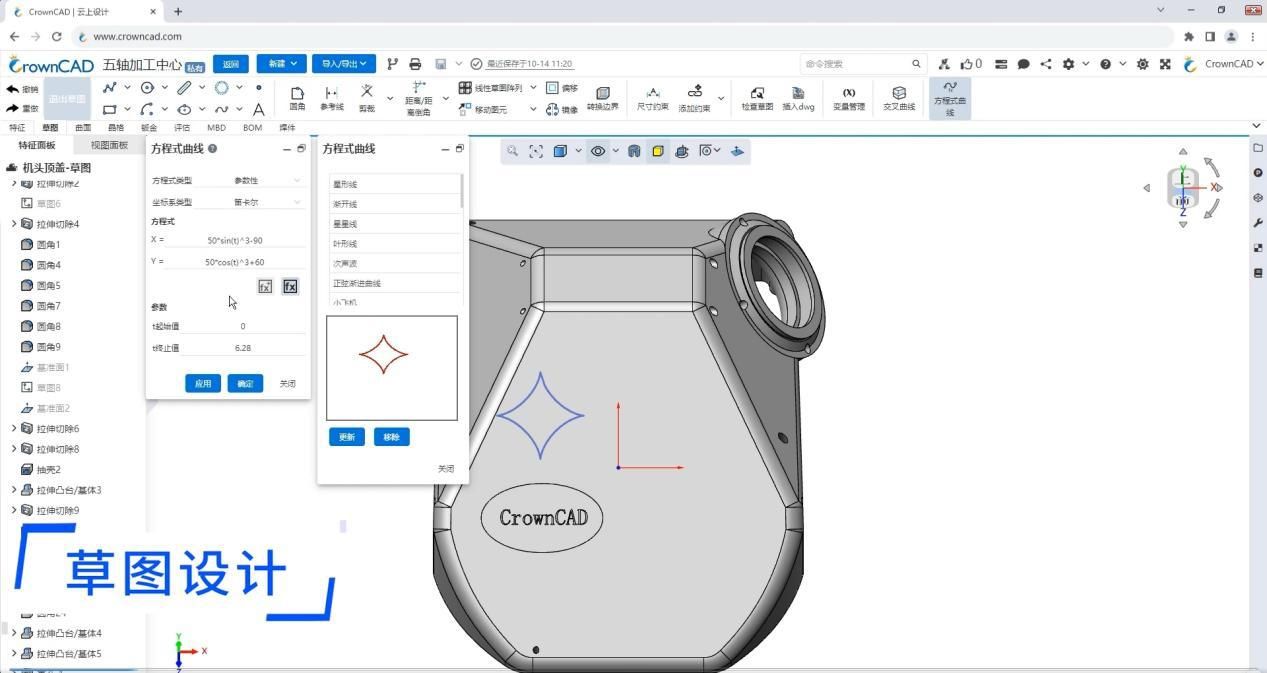Click the 插入dwg import icon
This screenshot has height=673, width=1267.
(x=797, y=97)
